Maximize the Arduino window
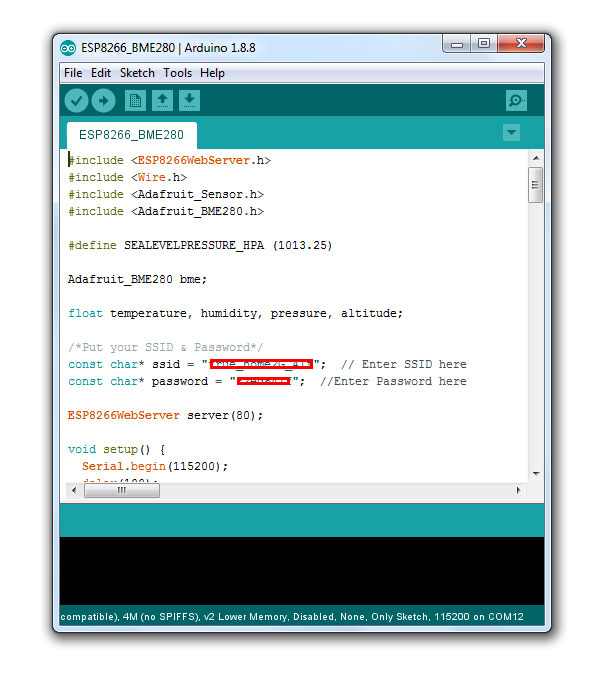The height and width of the screenshot is (678, 604). coord(483,43)
